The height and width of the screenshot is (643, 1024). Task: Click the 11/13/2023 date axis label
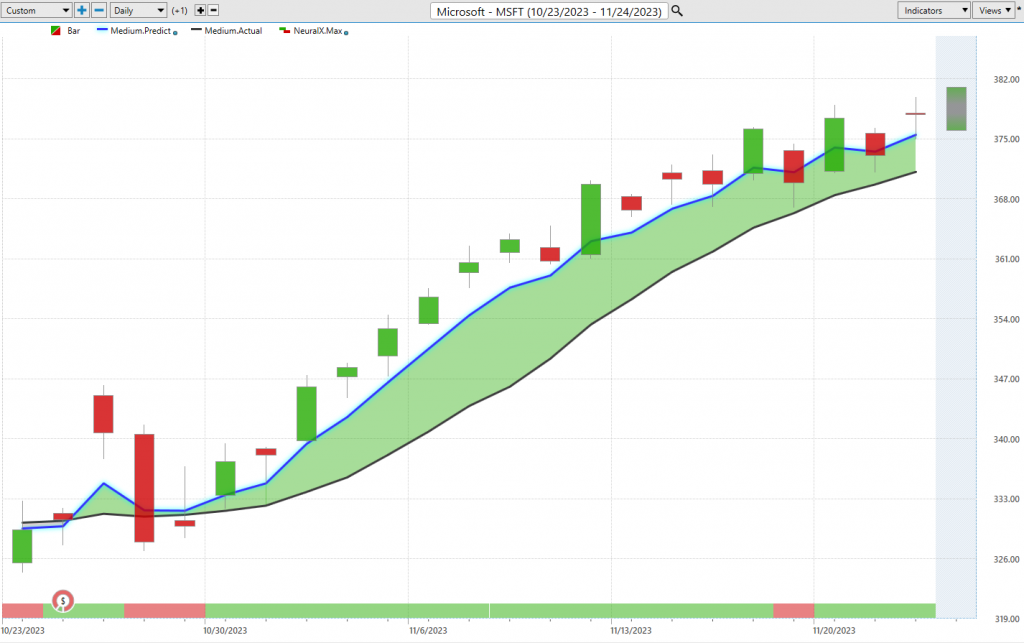(631, 631)
